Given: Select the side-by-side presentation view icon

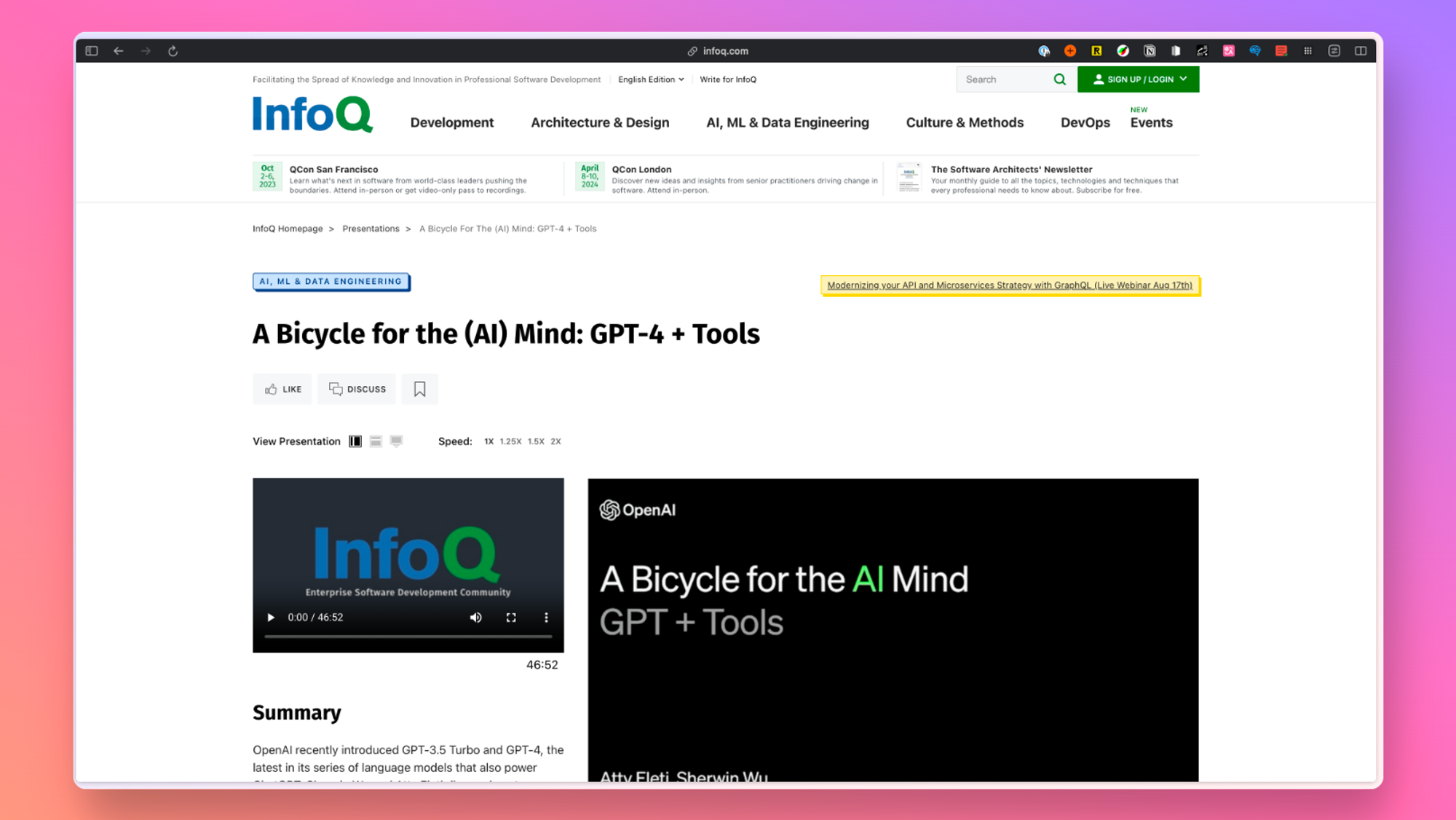Looking at the screenshot, I should (x=355, y=441).
